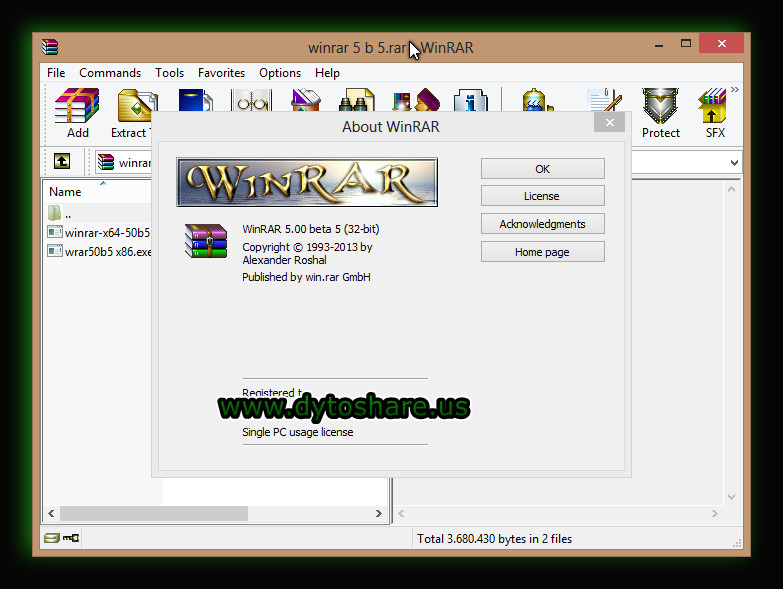This screenshot has width=783, height=589.
Task: Open the Options menu
Action: click(280, 73)
